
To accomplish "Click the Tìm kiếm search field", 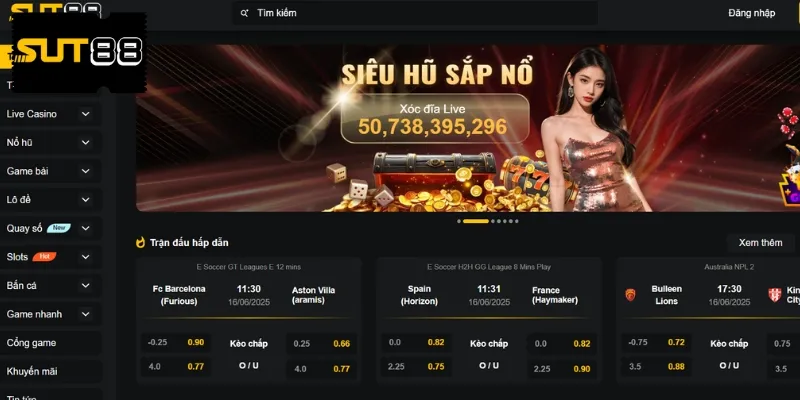I will [415, 13].
